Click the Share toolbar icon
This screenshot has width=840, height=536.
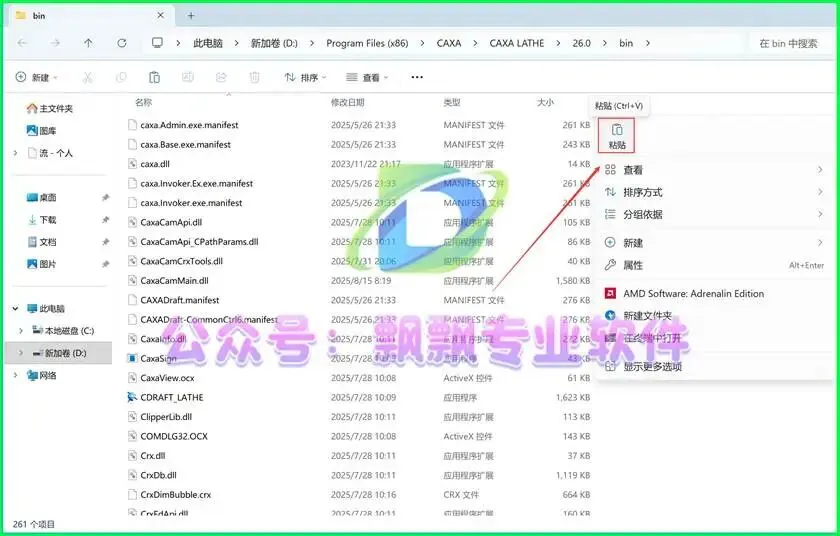pos(221,78)
